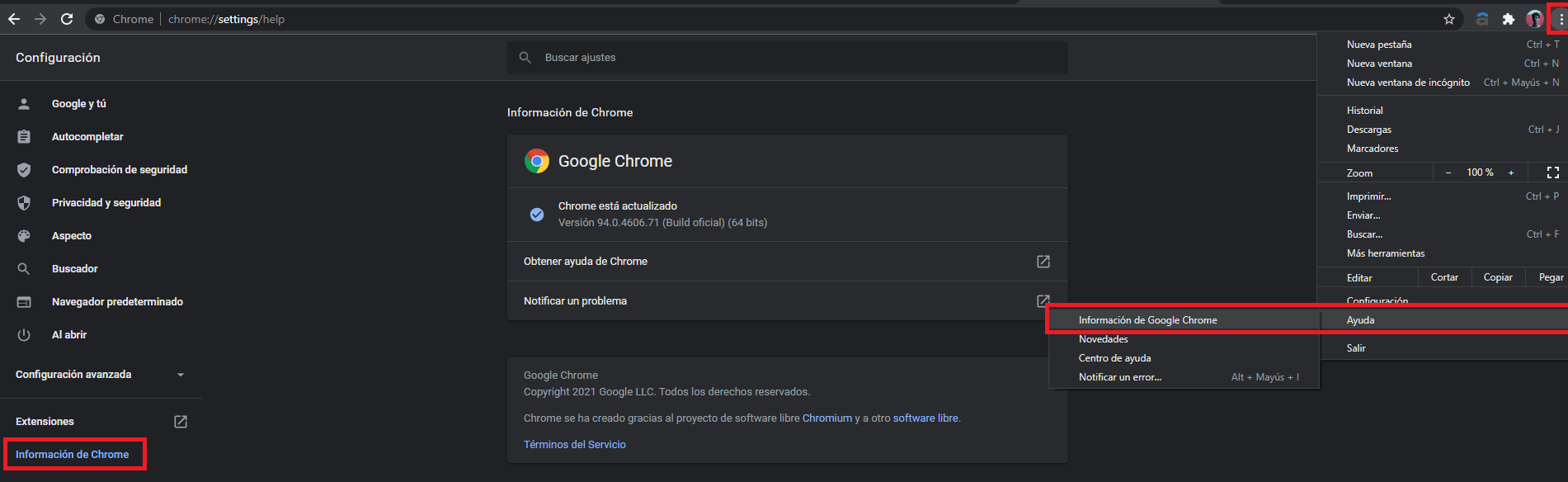
Task: Open the Términos del Servicio link
Action: tap(575, 445)
